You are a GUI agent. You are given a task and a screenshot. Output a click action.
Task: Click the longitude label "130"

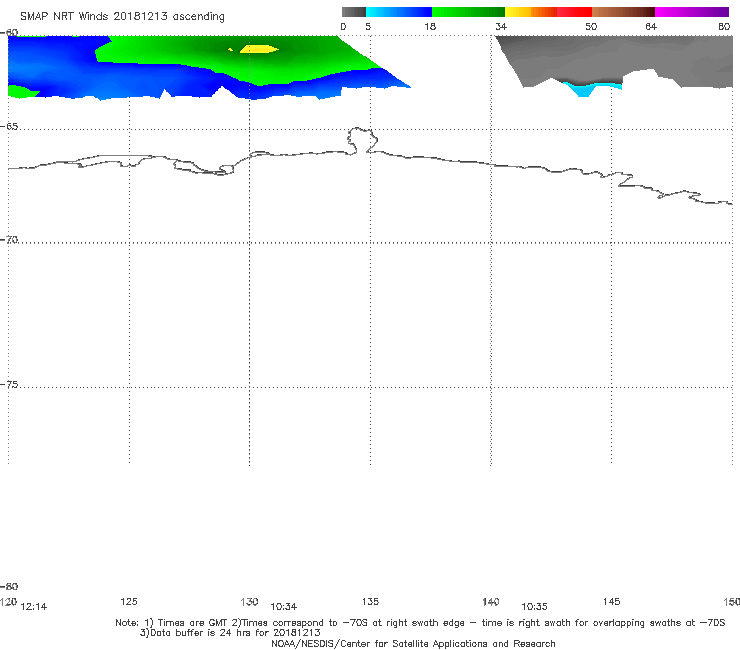249,601
